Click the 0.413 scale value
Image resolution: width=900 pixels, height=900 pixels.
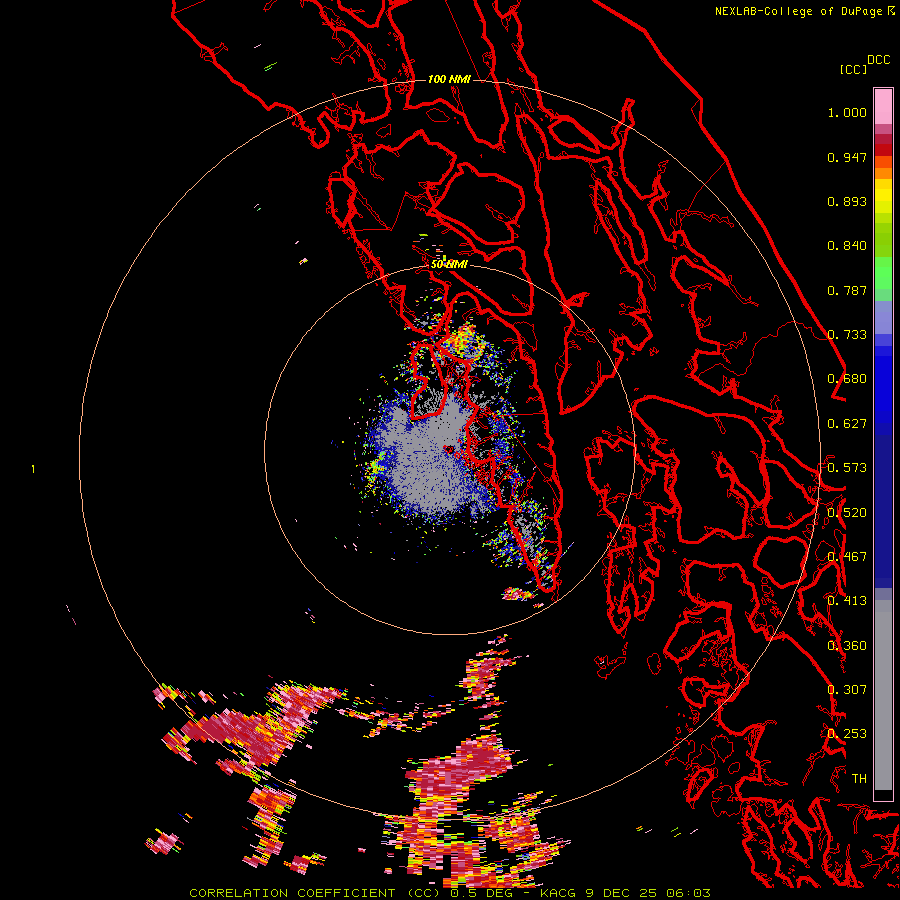[x=847, y=601]
